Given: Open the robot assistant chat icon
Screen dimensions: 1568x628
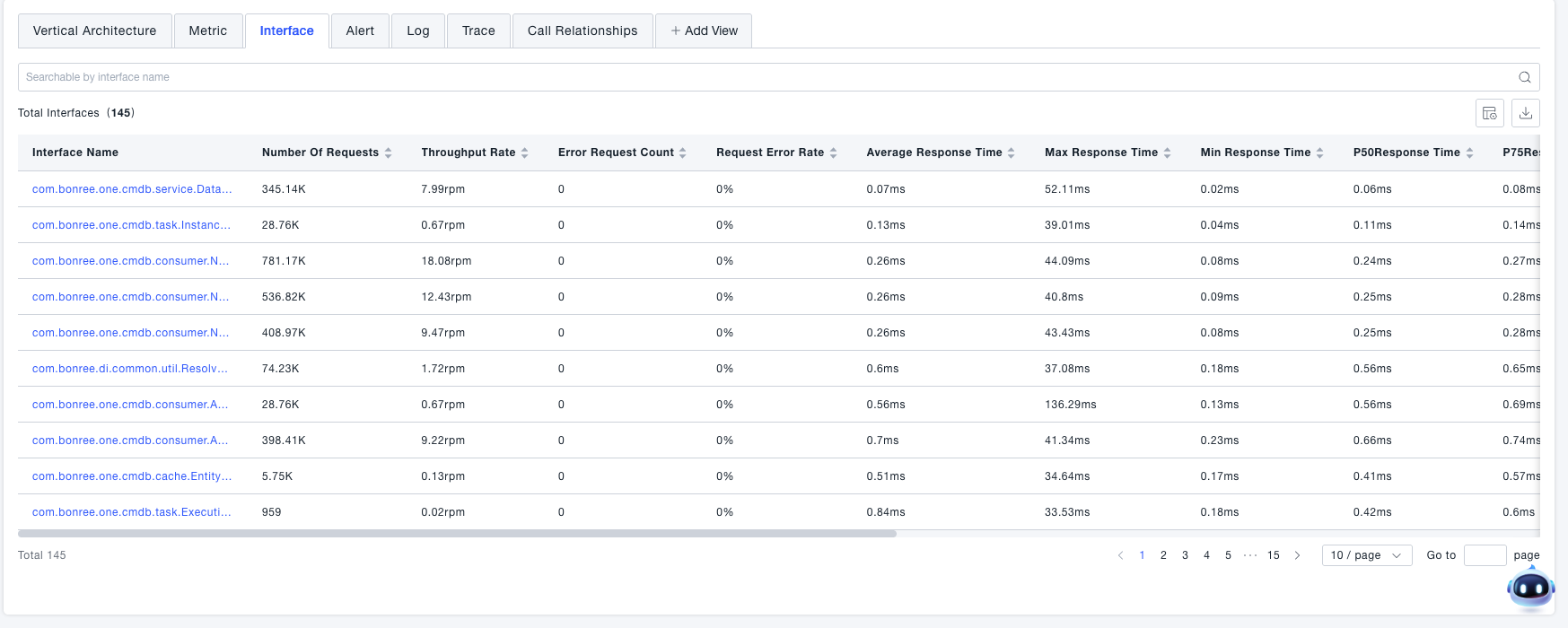Looking at the screenshot, I should [x=1530, y=589].
